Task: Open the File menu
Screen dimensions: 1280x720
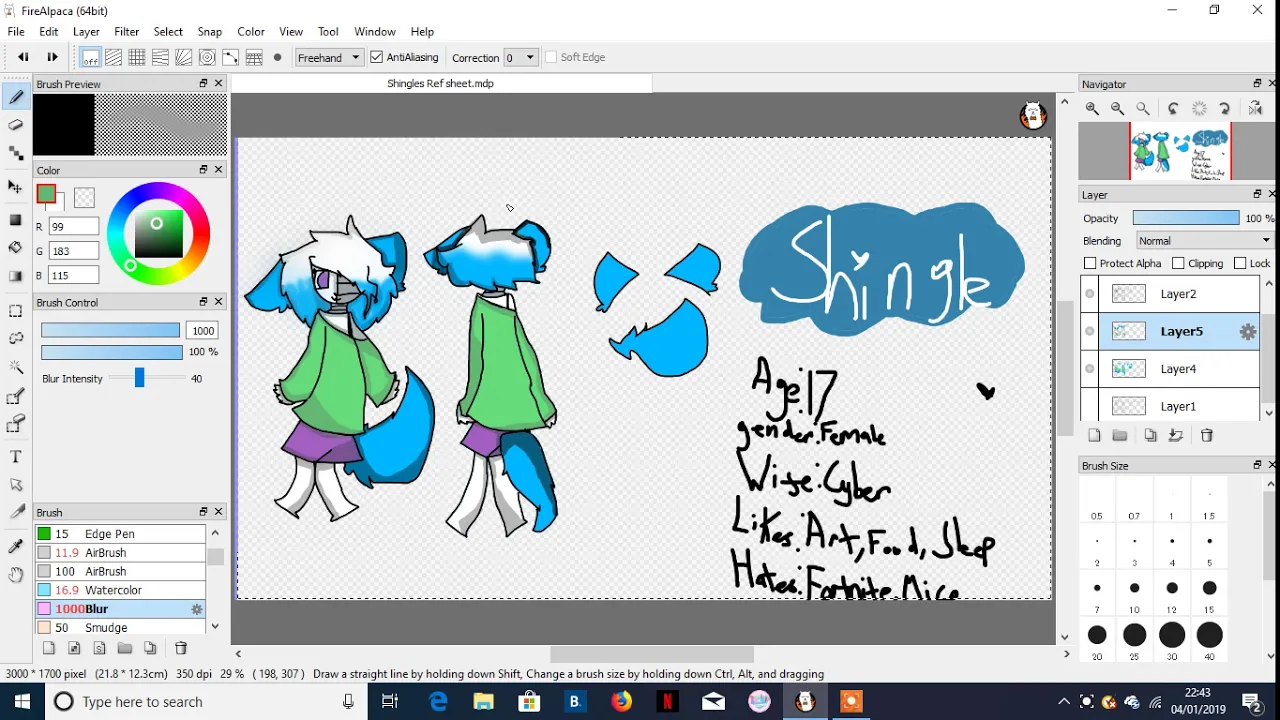Action: pyautogui.click(x=16, y=32)
